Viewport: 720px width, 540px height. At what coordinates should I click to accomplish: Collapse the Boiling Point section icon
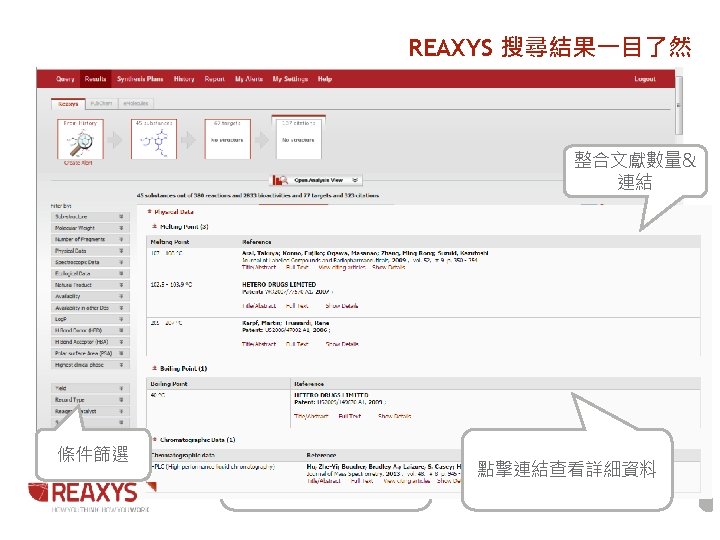154,368
